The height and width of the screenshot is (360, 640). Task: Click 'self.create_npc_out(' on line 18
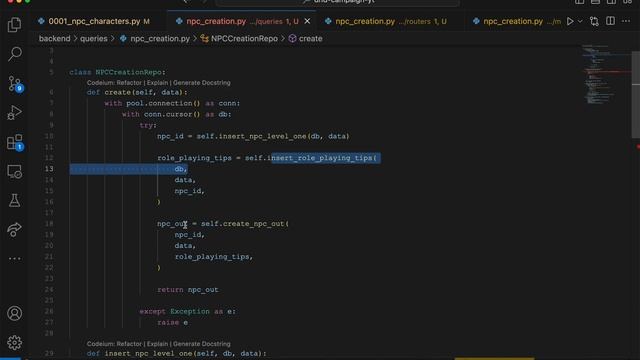245,224
